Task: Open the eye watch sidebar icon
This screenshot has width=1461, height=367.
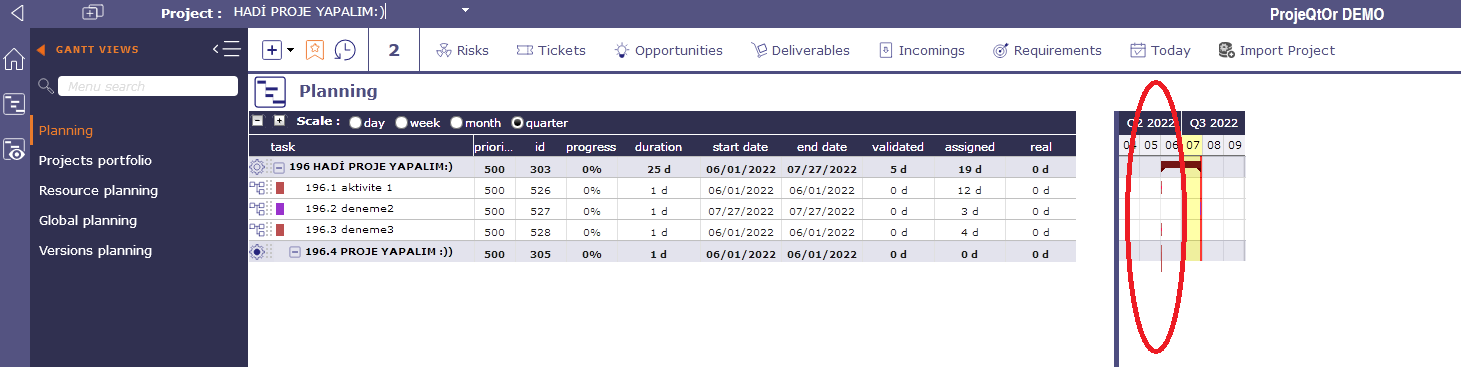Action: (x=14, y=150)
